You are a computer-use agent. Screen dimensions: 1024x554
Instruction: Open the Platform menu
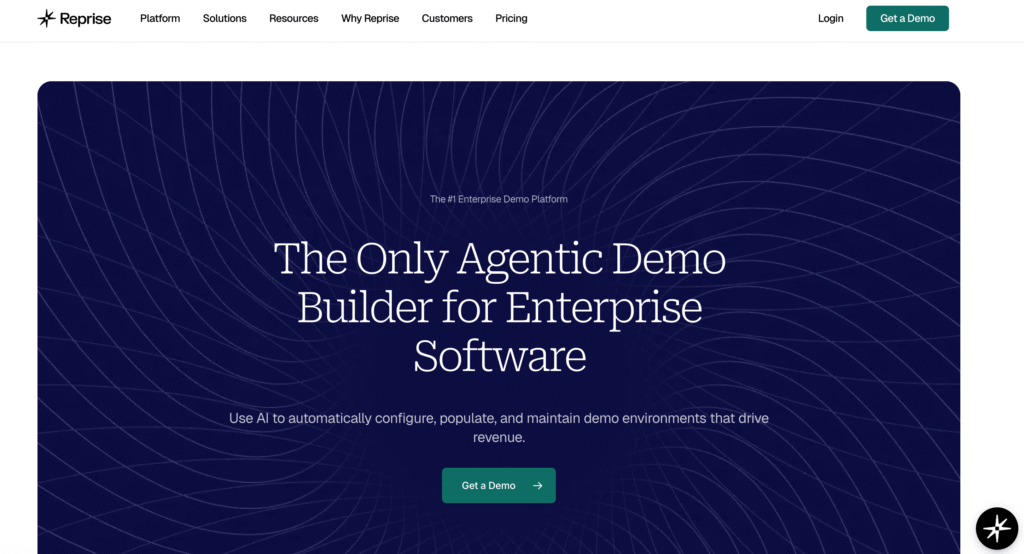160,19
